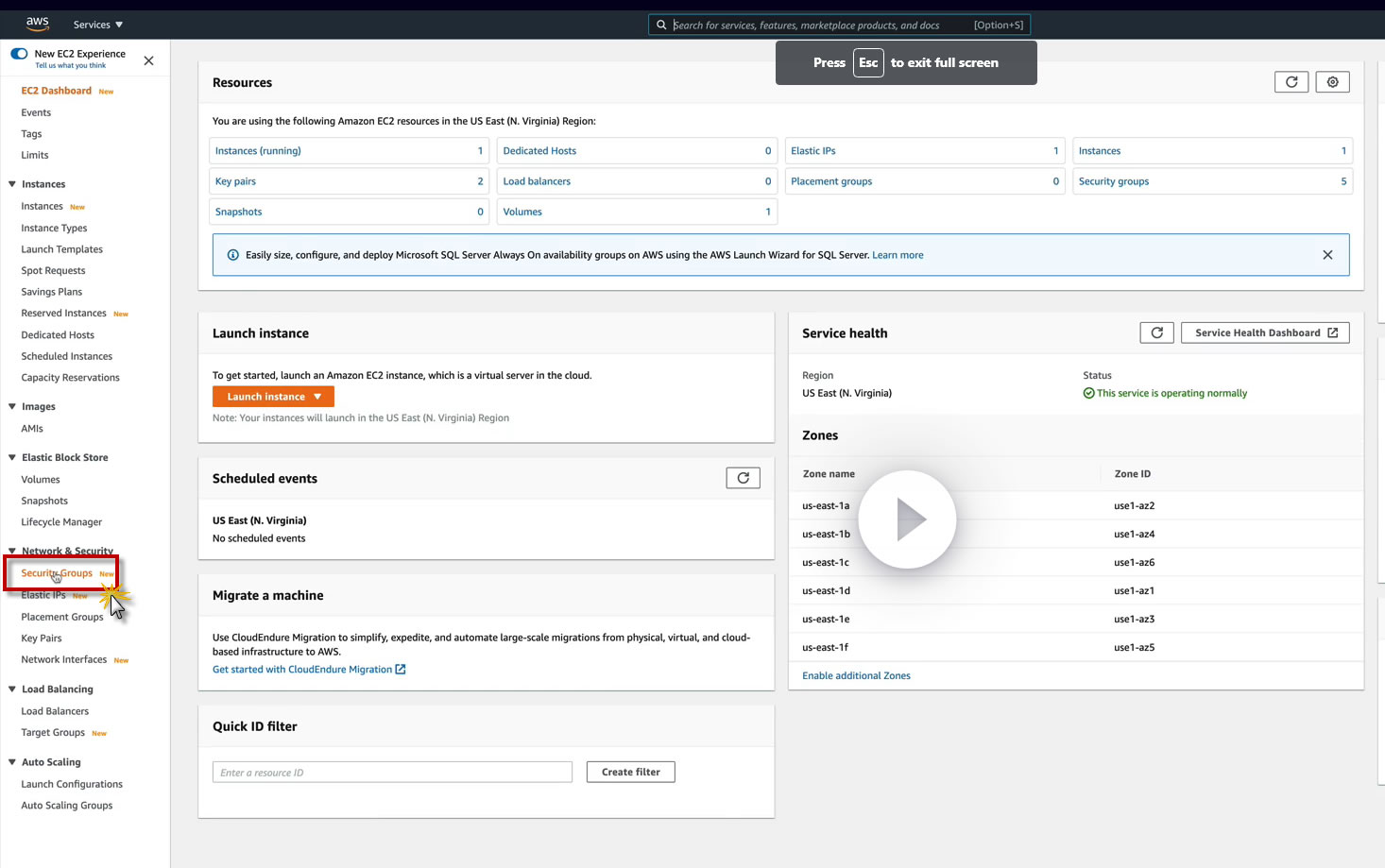Focus the resource ID input field
The image size is (1385, 868).
click(392, 773)
